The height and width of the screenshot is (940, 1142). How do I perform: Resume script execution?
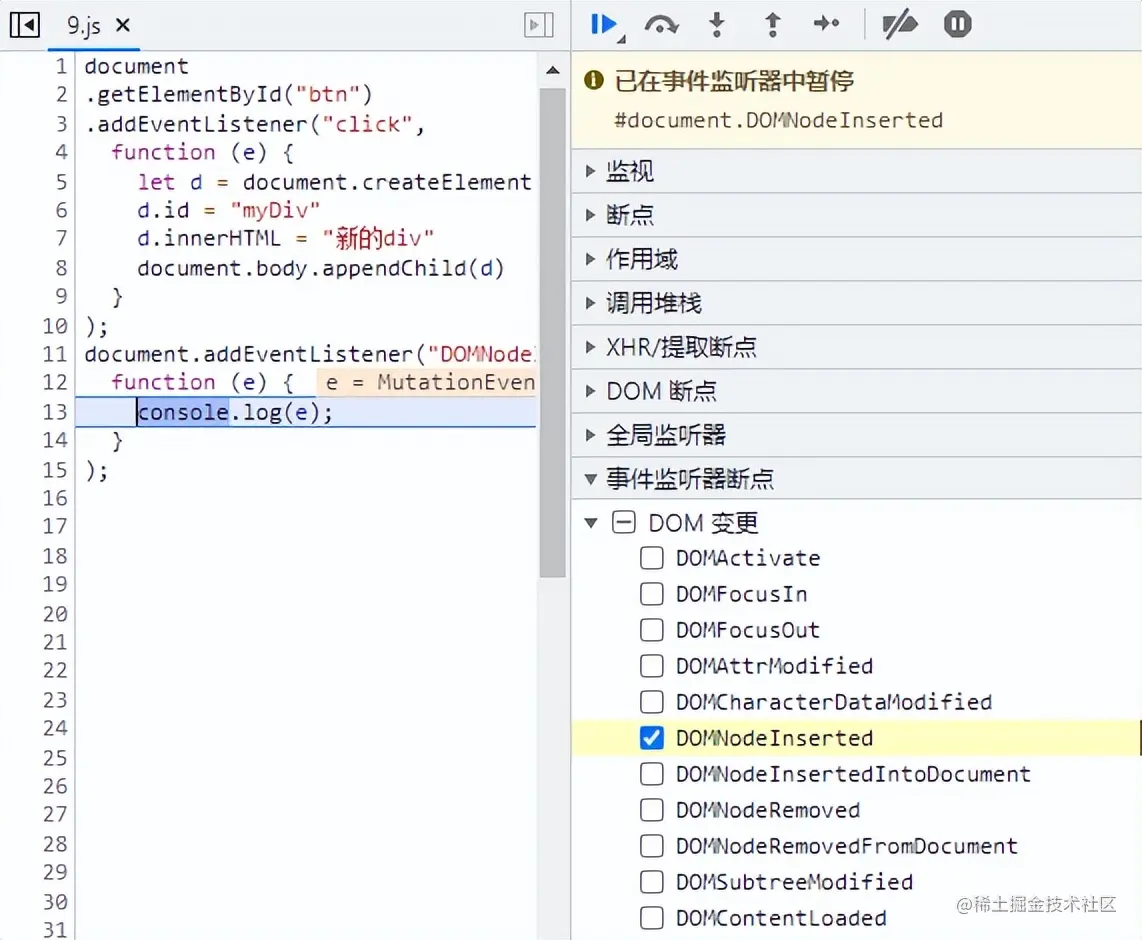tap(605, 25)
